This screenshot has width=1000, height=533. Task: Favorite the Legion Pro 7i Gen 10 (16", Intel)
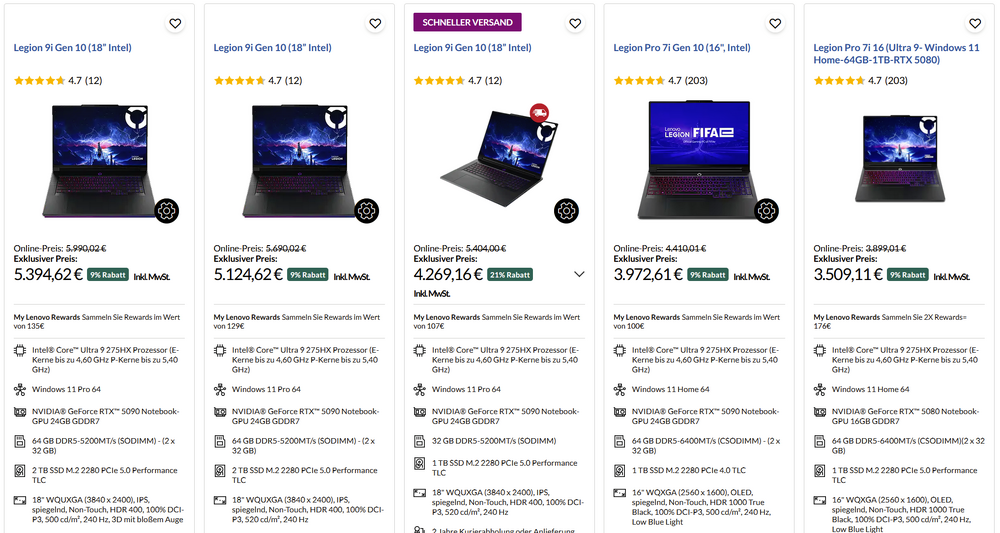tap(775, 23)
